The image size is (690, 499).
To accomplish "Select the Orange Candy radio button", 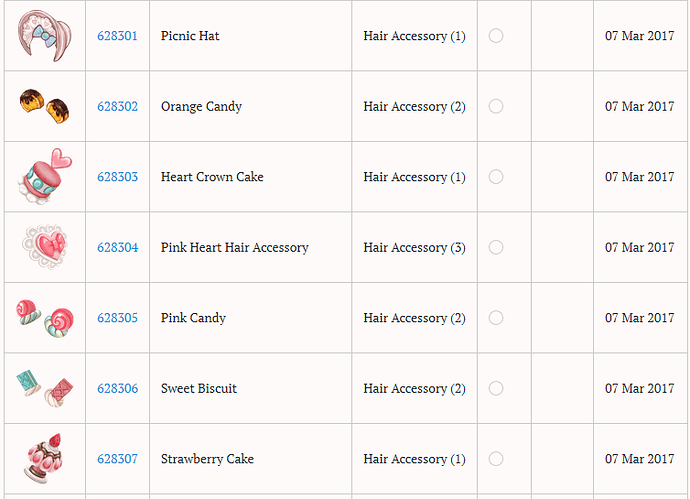I will click(x=496, y=106).
